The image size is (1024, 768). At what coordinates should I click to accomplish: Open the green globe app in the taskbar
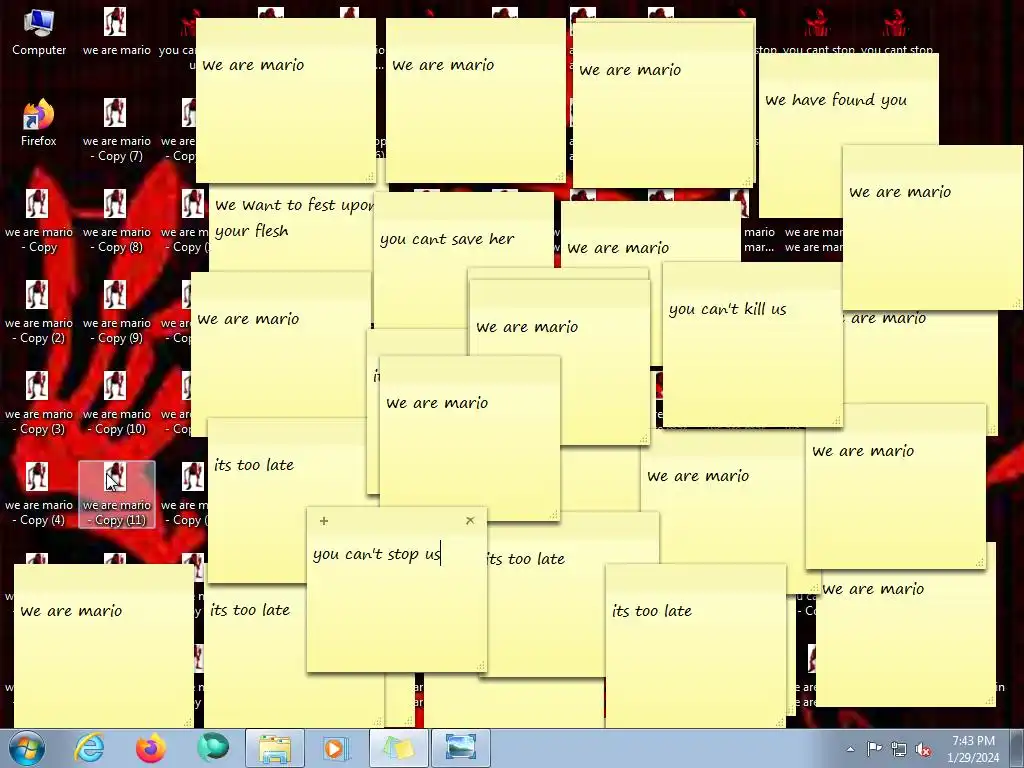(x=213, y=748)
